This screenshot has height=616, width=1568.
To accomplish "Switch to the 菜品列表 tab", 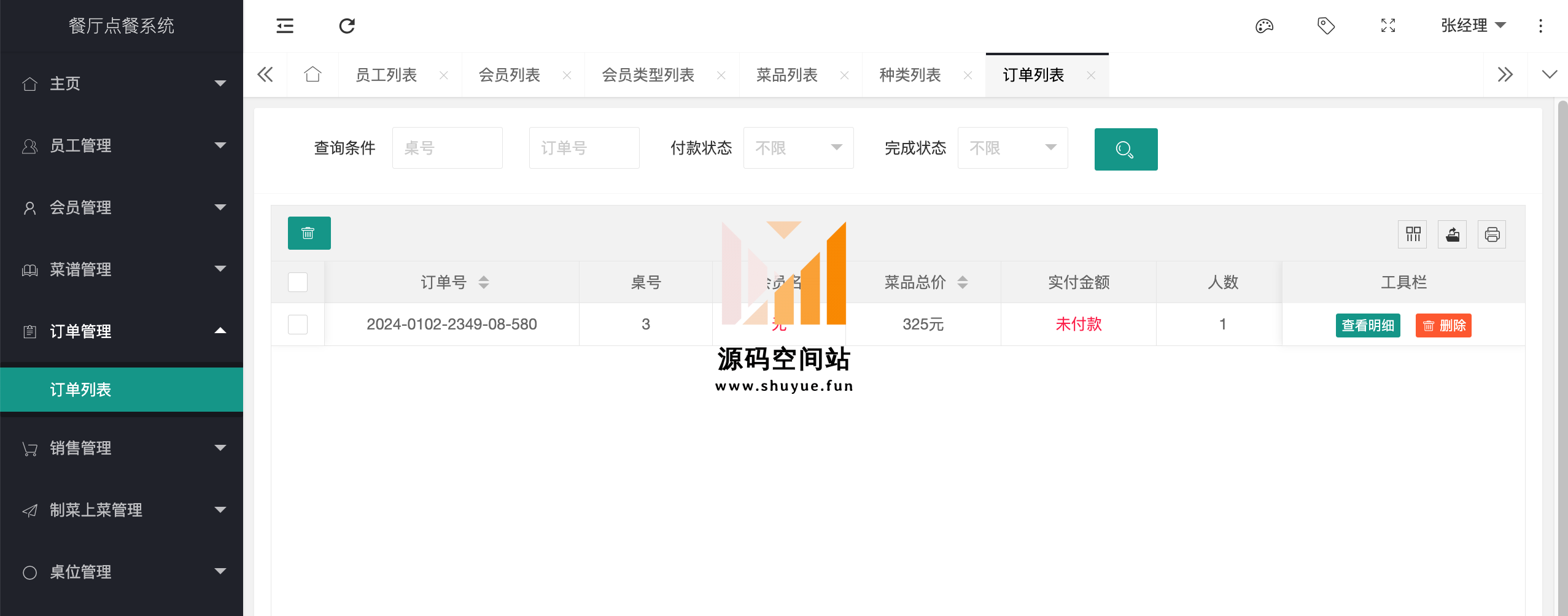I will coord(787,75).
